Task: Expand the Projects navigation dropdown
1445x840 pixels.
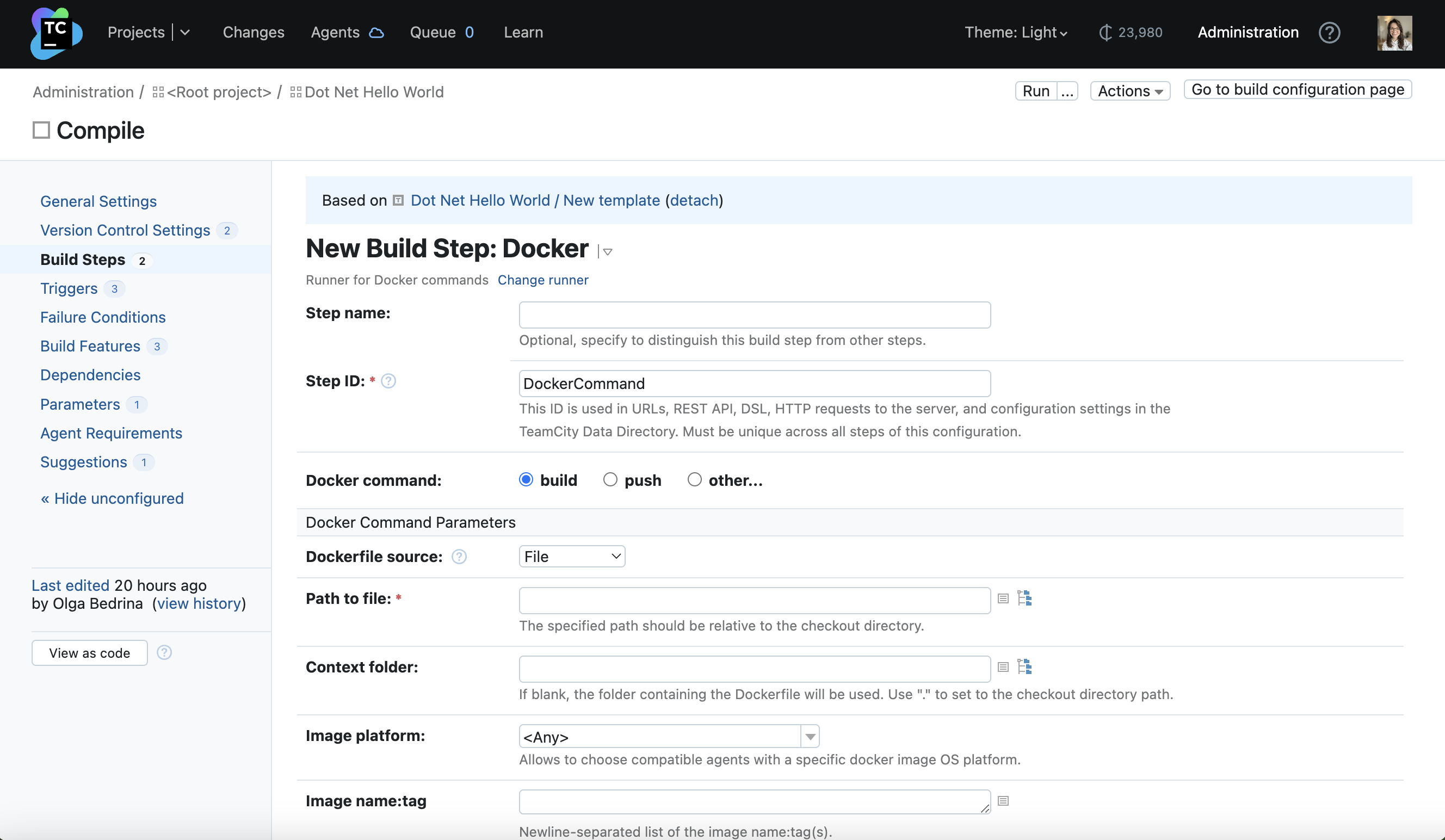Action: pos(184,33)
